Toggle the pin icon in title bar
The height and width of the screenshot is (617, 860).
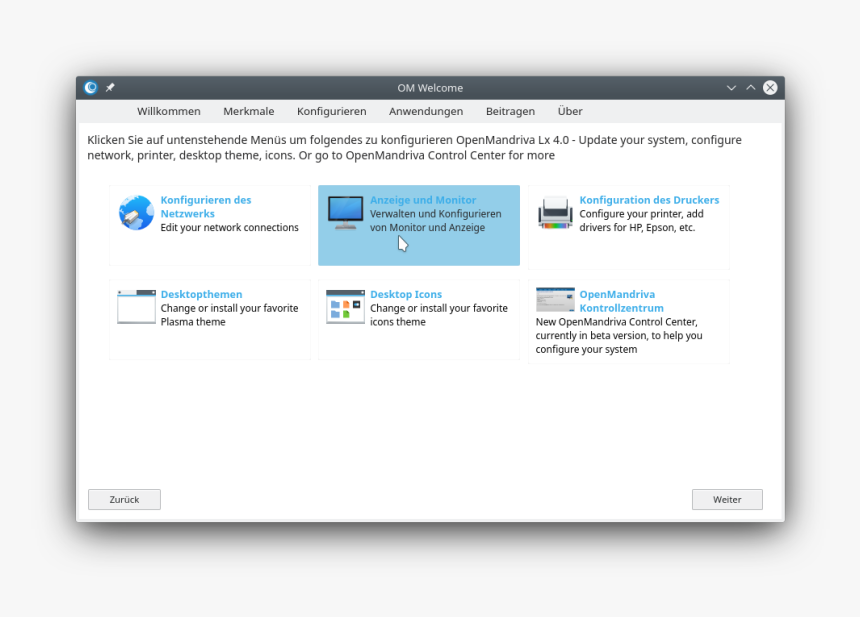pyautogui.click(x=110, y=88)
